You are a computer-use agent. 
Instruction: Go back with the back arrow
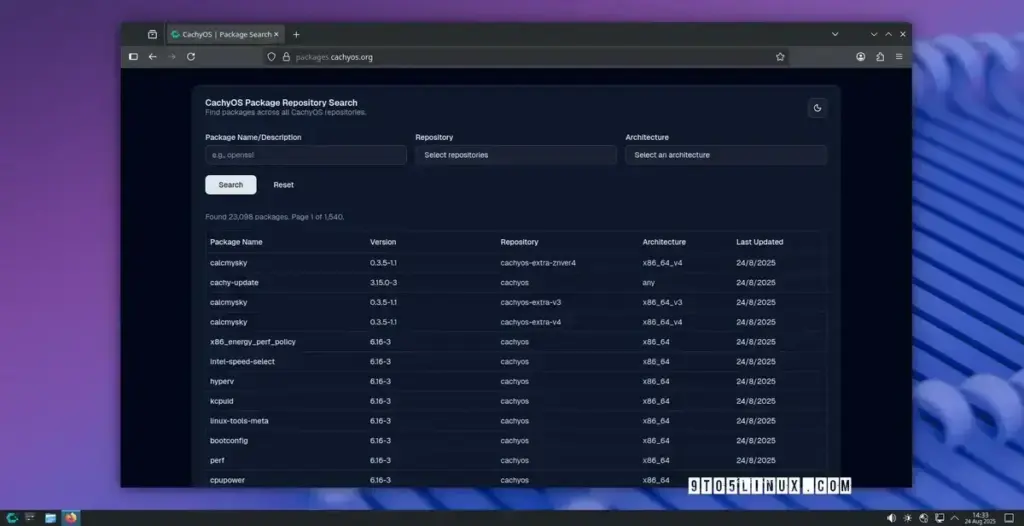[152, 57]
